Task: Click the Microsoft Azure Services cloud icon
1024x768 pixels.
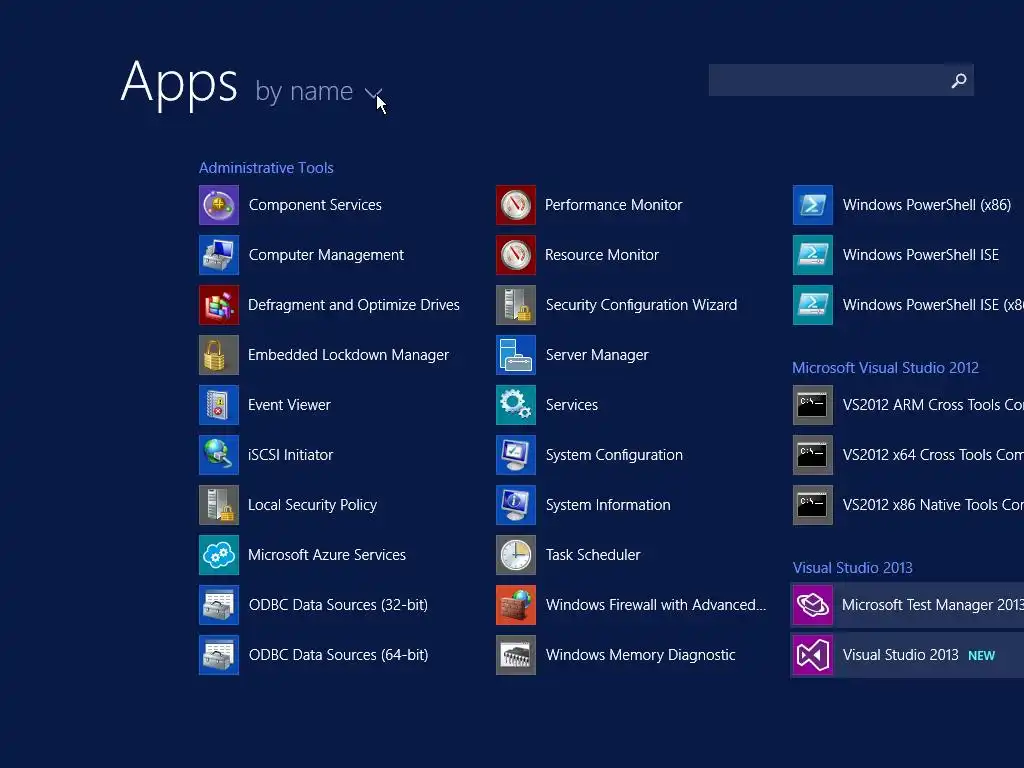Action: tap(219, 555)
